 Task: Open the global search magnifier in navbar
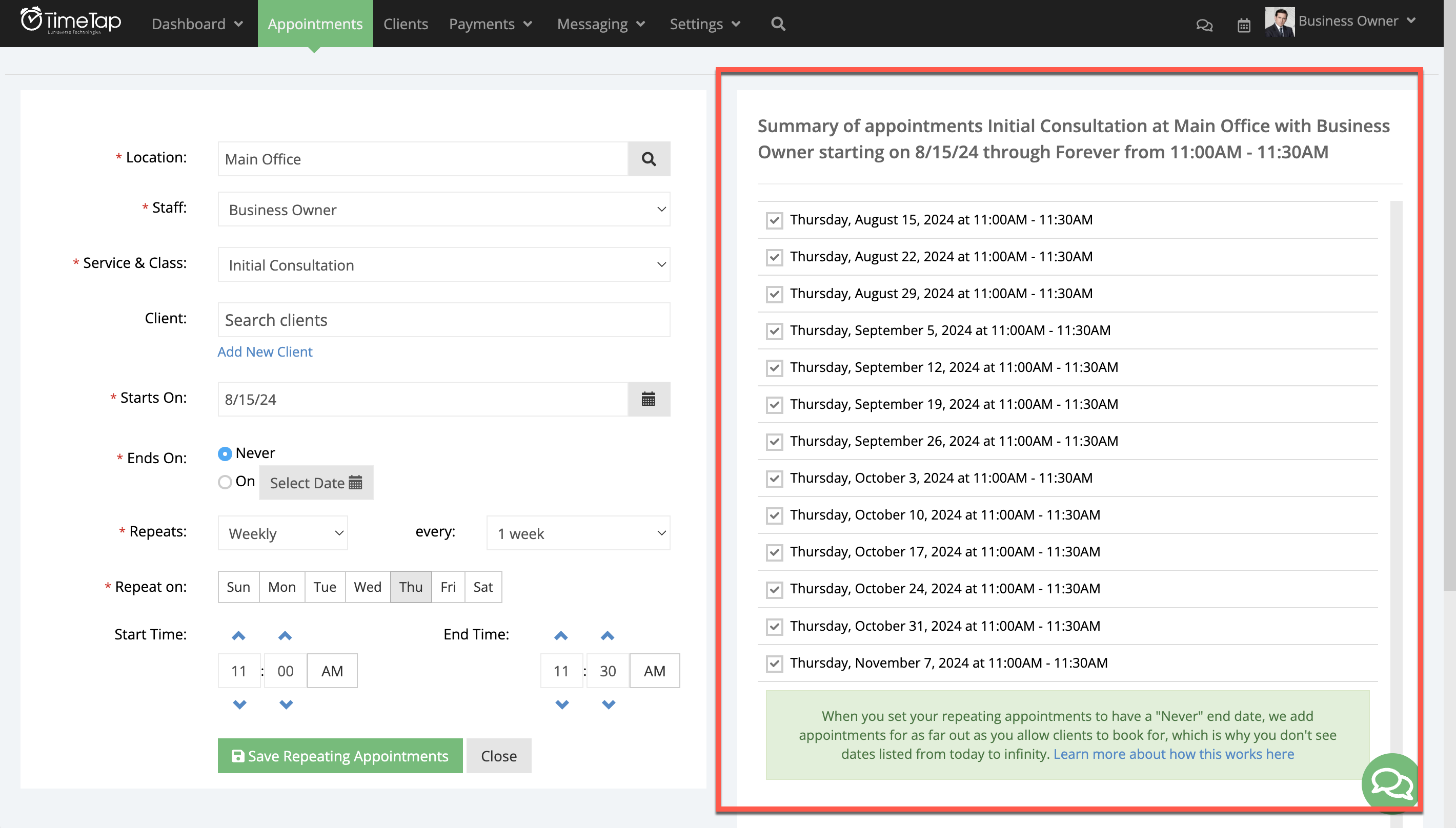tap(777, 24)
